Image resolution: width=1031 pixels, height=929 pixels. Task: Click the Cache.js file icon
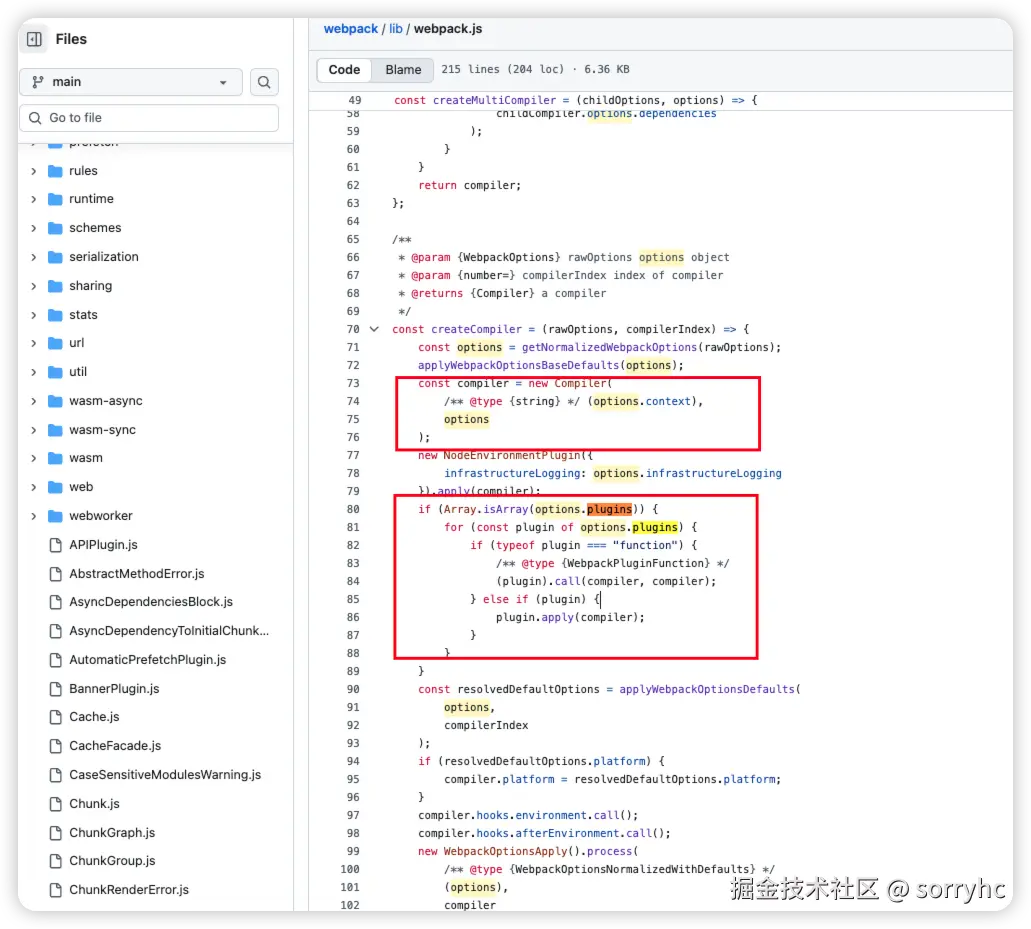[x=56, y=717]
